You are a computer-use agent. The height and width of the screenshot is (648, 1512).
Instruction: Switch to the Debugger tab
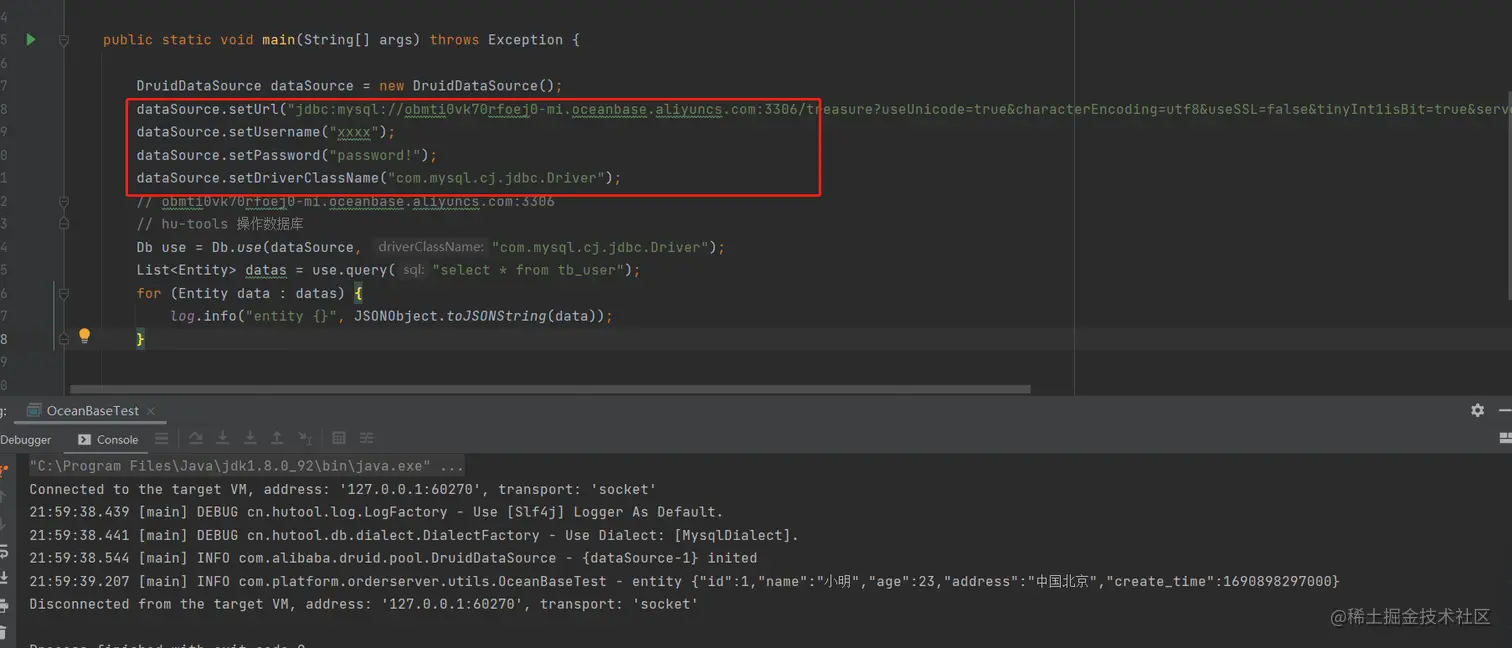[x=26, y=439]
